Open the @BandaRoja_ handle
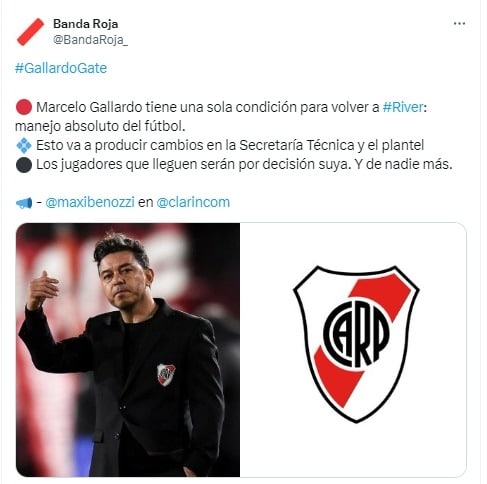The height and width of the screenshot is (484, 487). click(x=90, y=40)
